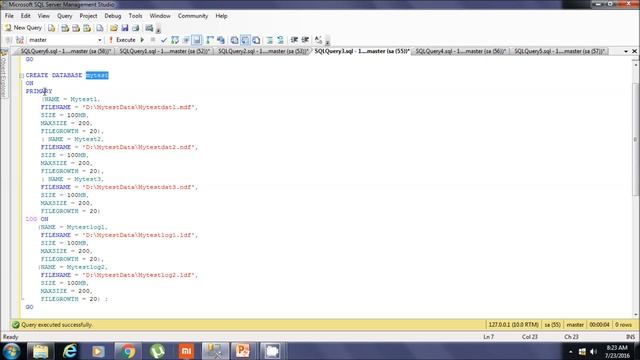Toggle Include Actual Execution Plan
Image resolution: width=640 pixels, height=360 pixels.
point(210,40)
